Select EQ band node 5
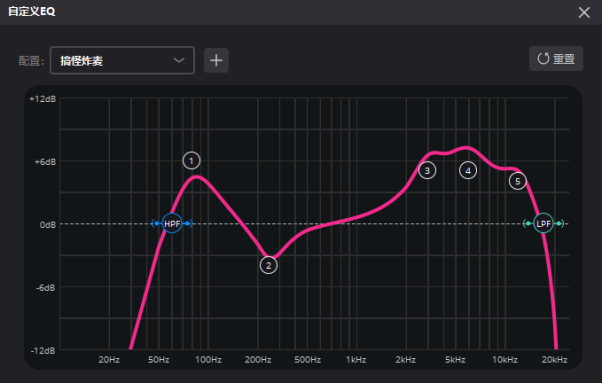 click(517, 181)
